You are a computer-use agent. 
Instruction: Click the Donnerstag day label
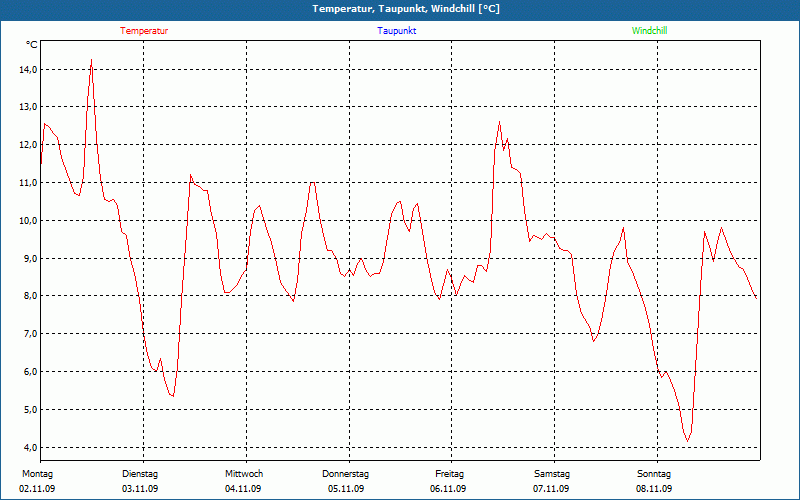(345, 474)
